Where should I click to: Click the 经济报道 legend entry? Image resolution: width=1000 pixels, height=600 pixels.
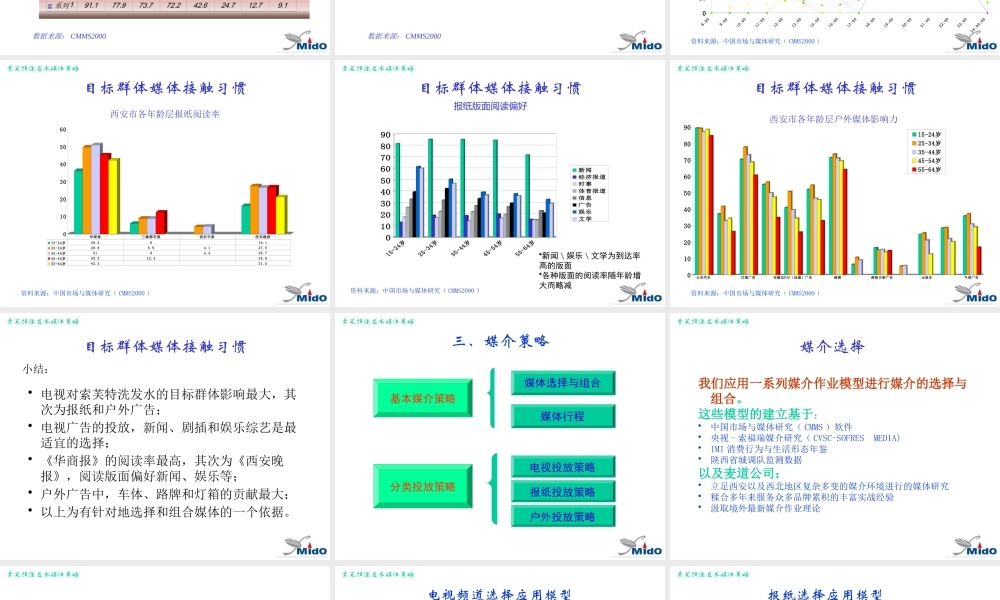pos(589,177)
